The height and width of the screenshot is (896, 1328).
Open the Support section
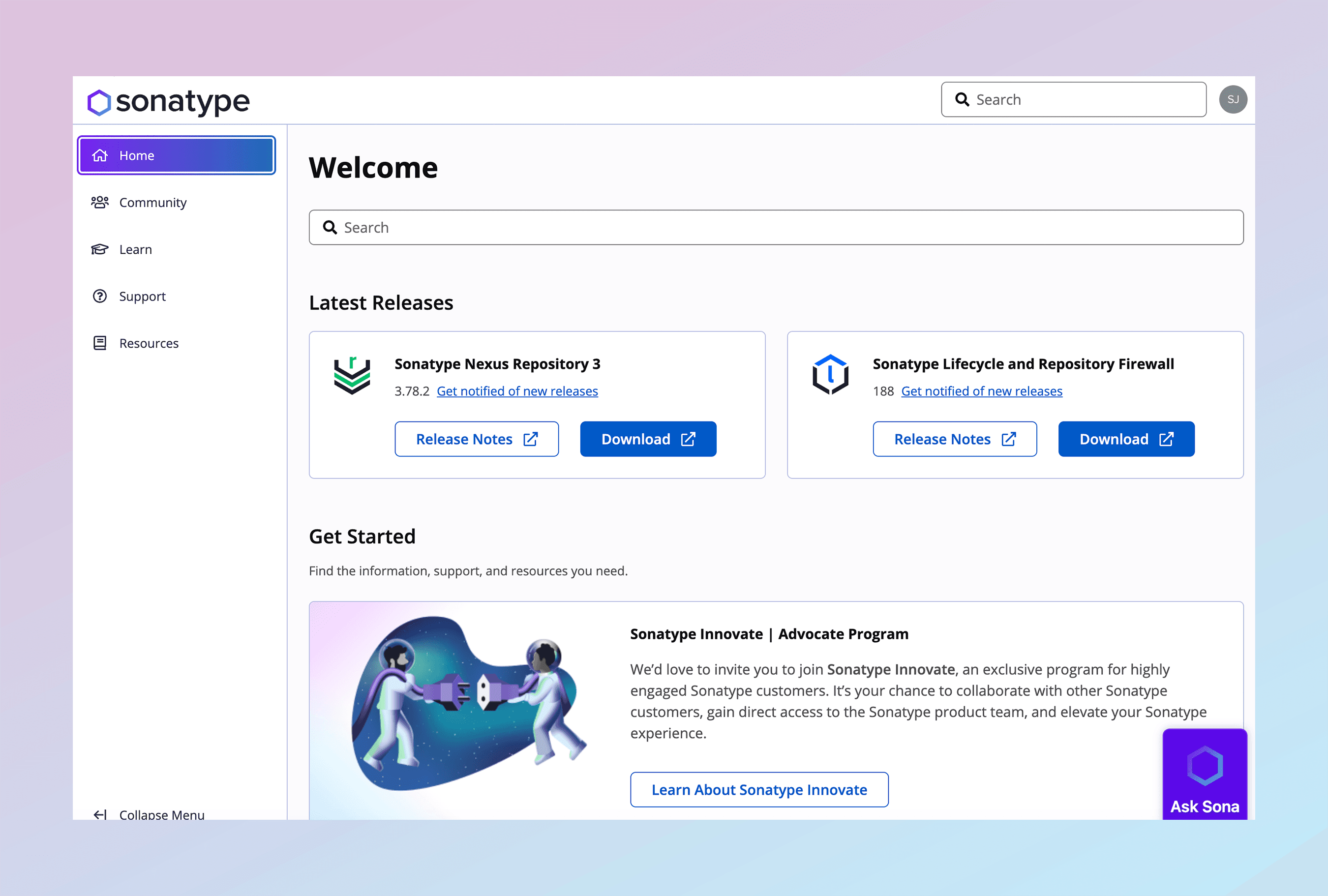[x=177, y=296]
